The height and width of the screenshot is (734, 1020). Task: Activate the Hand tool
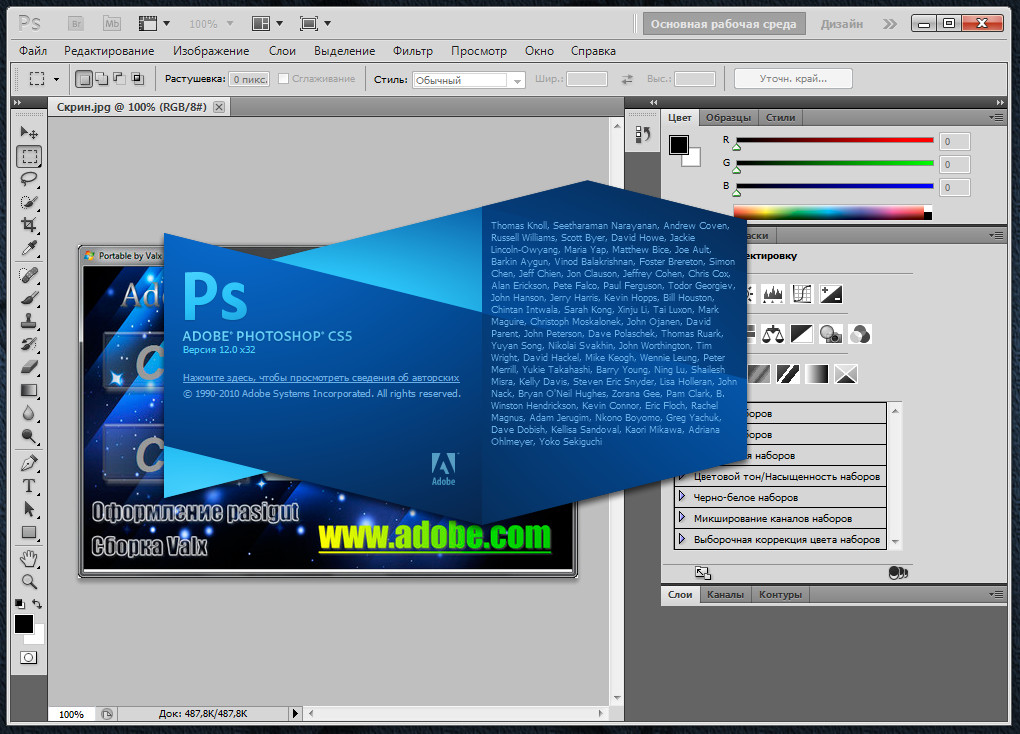coord(29,557)
